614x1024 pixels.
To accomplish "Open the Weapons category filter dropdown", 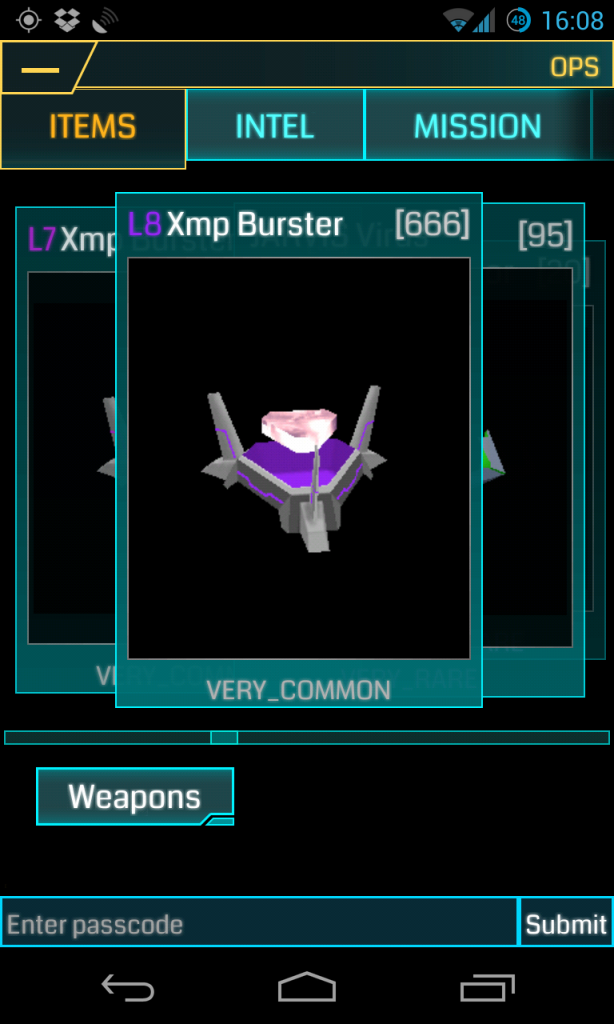I will tap(135, 796).
